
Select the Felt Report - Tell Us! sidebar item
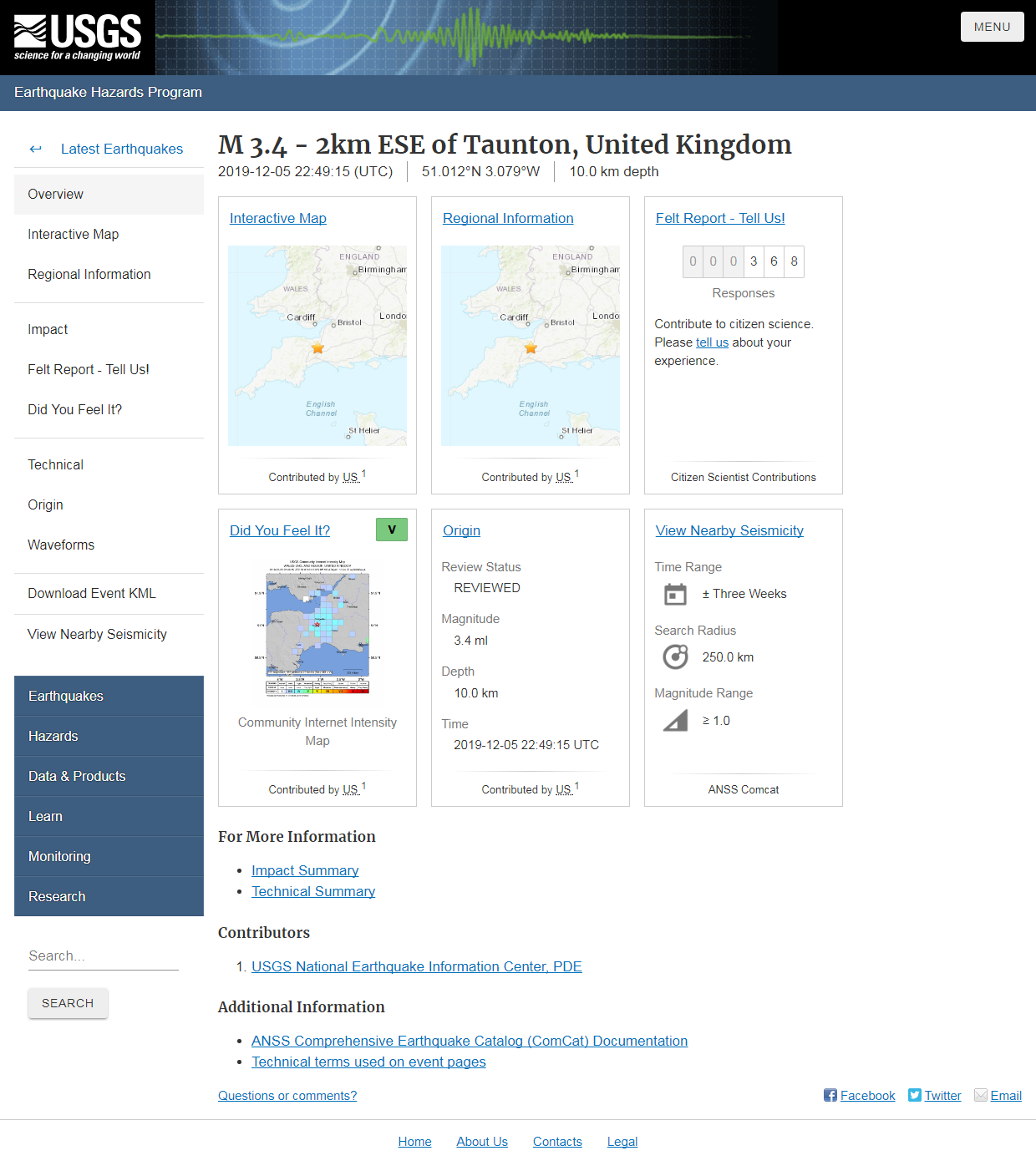point(88,369)
